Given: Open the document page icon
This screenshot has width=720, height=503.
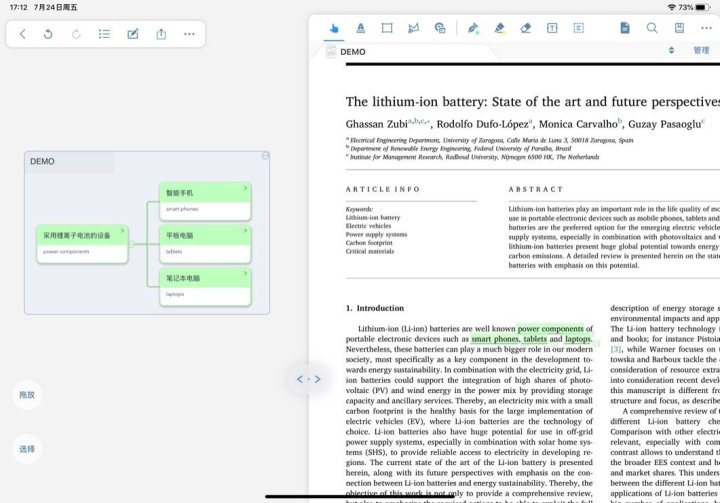Looking at the screenshot, I should [x=625, y=28].
